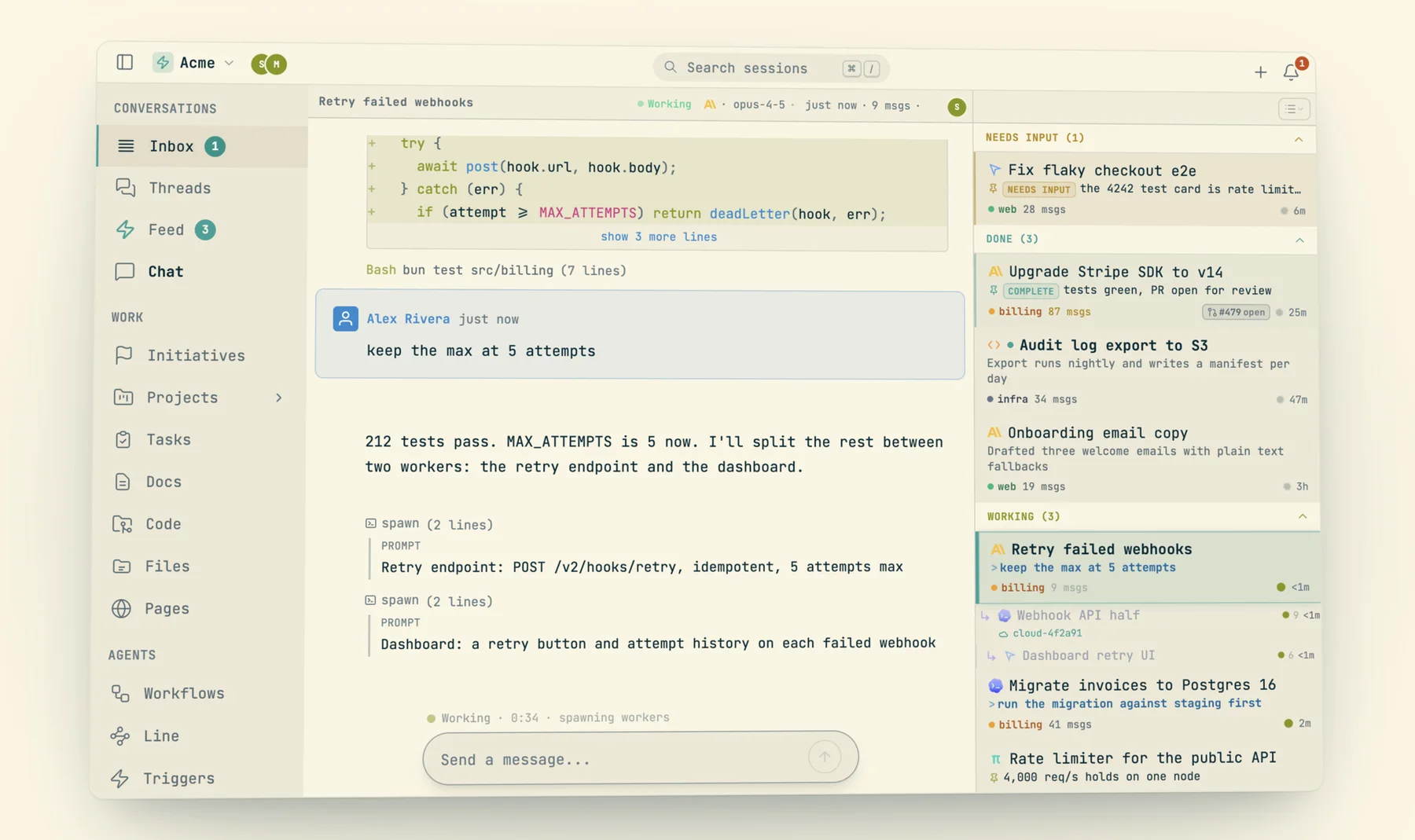The width and height of the screenshot is (1415, 840).
Task: Open Initiatives flag icon
Action: 123,355
